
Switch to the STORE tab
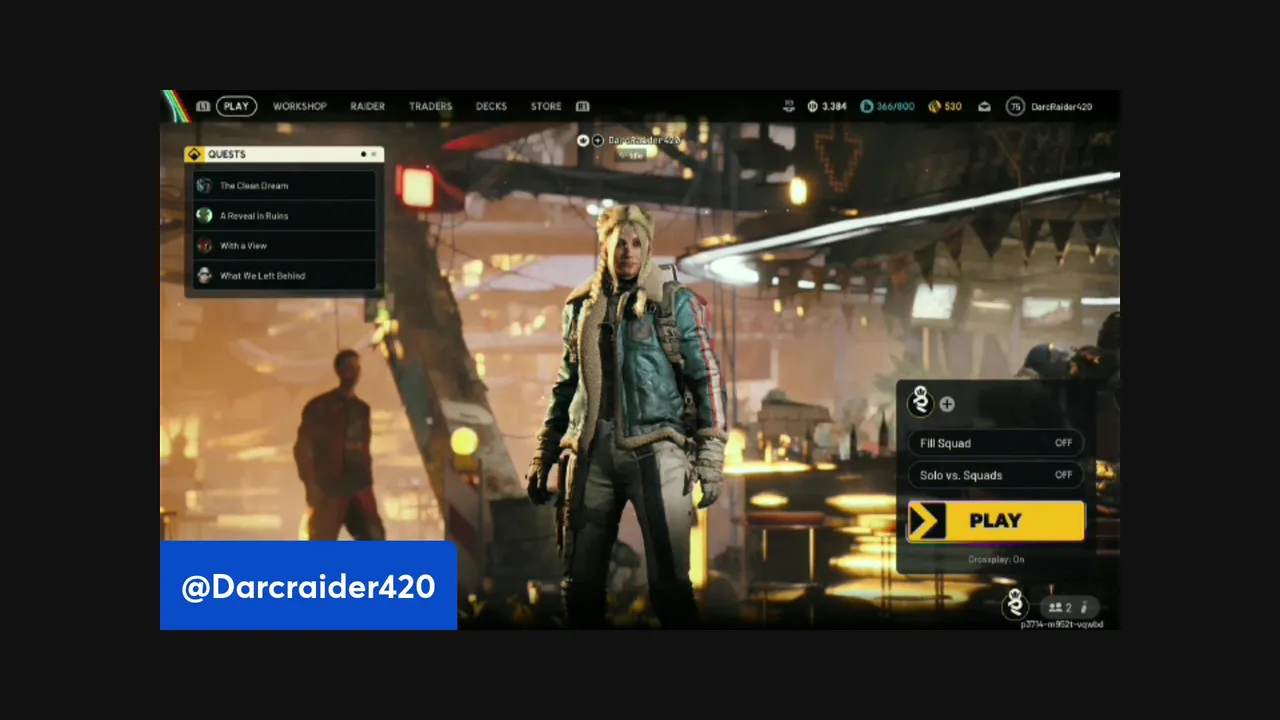point(546,106)
